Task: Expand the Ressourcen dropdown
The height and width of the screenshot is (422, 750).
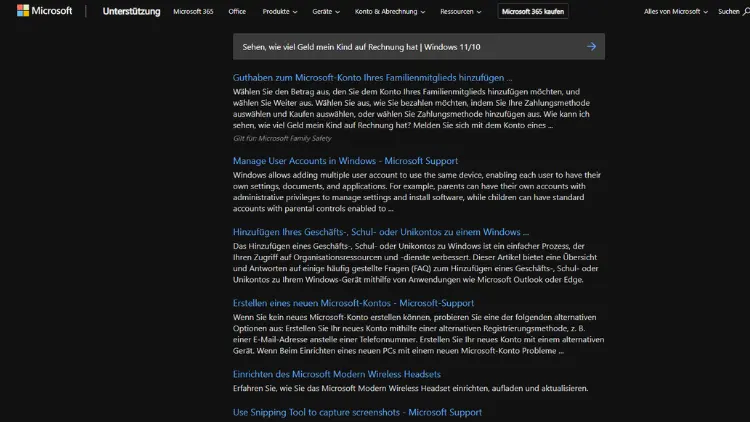Action: pos(461,11)
